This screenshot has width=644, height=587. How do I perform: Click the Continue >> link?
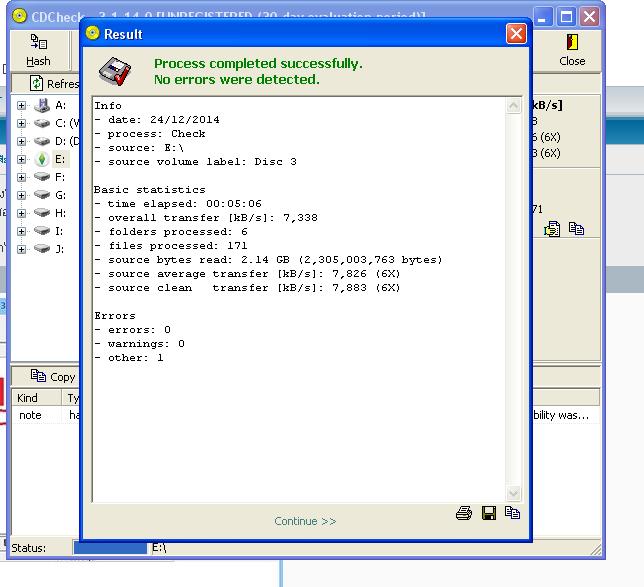click(305, 521)
